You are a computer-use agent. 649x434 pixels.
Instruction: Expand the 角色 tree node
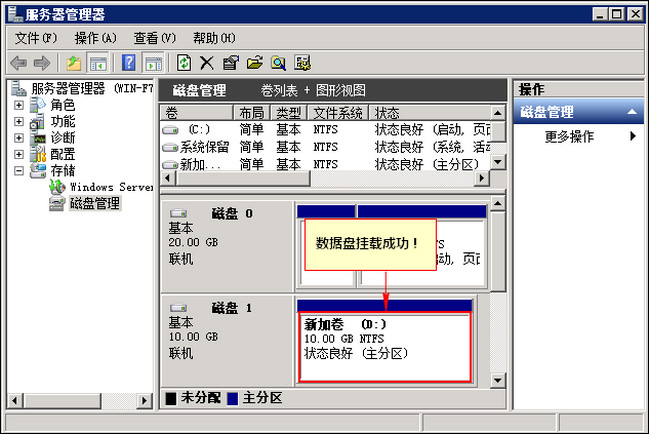[x=19, y=105]
